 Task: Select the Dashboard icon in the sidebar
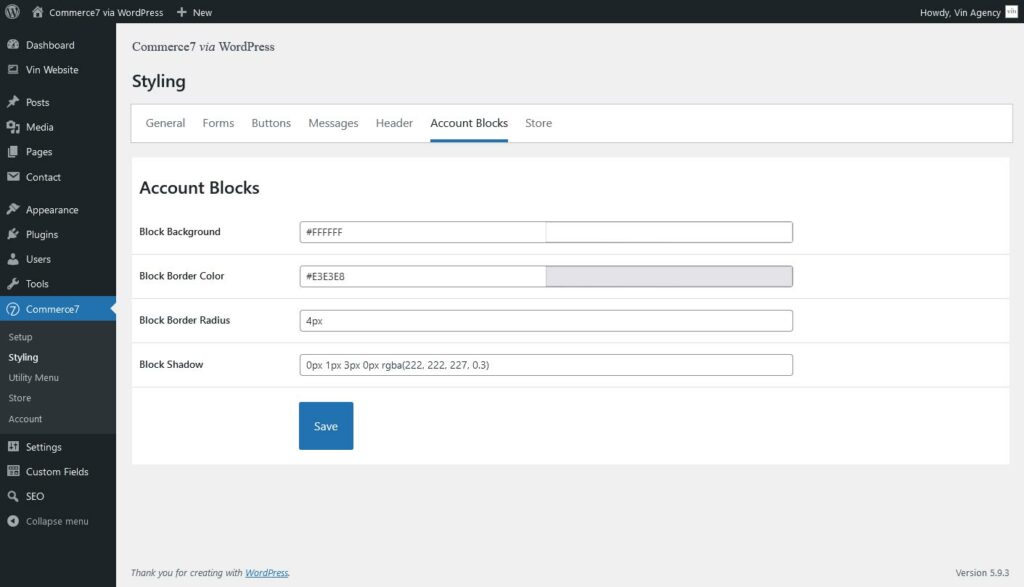[x=14, y=45]
